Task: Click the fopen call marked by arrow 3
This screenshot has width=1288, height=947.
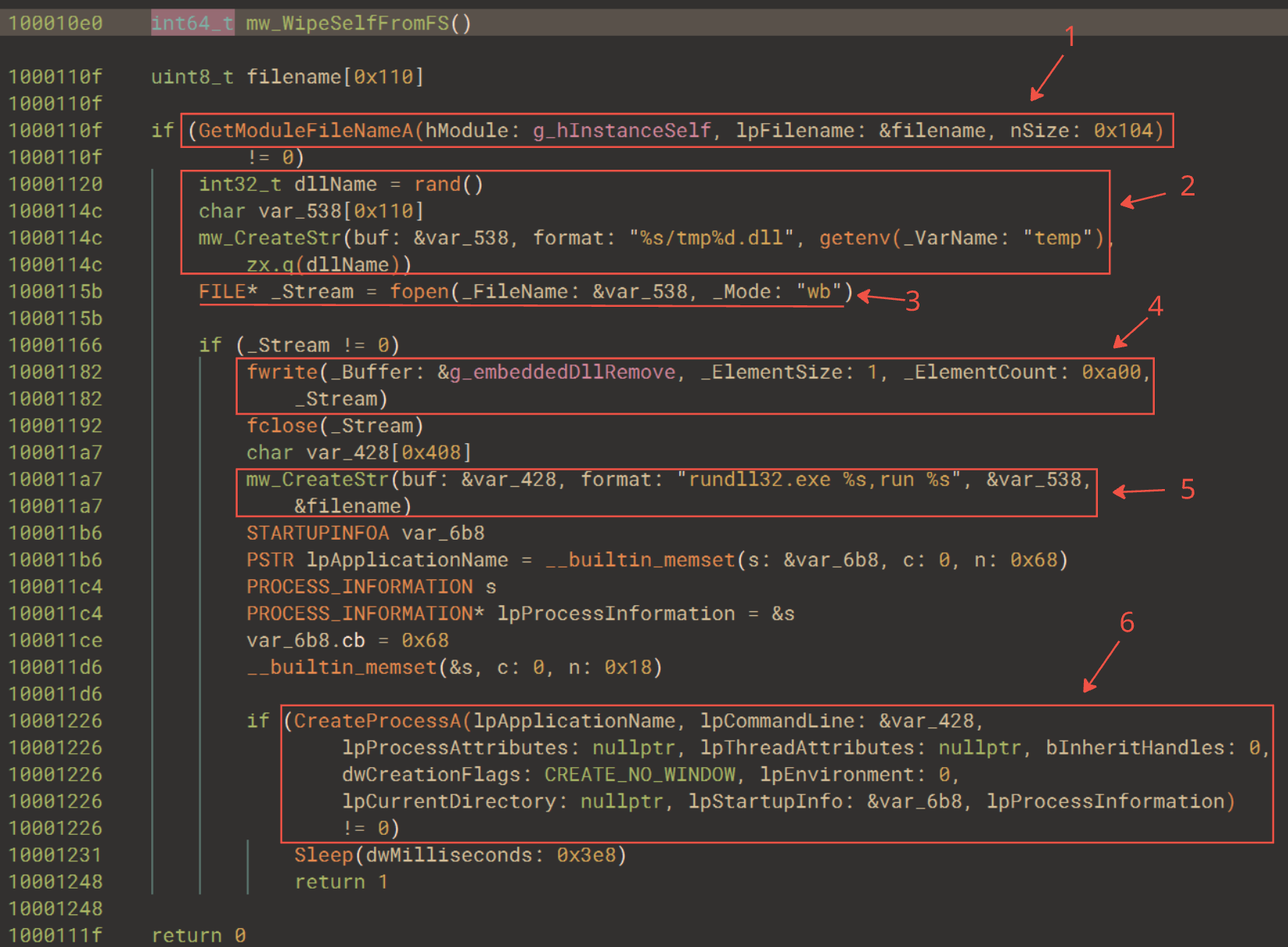Action: (x=418, y=291)
